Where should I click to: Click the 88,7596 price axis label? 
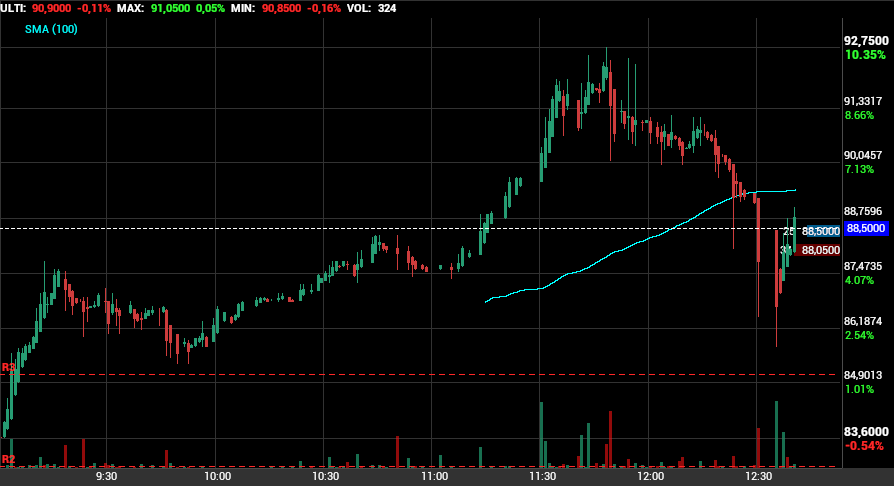pos(863,212)
